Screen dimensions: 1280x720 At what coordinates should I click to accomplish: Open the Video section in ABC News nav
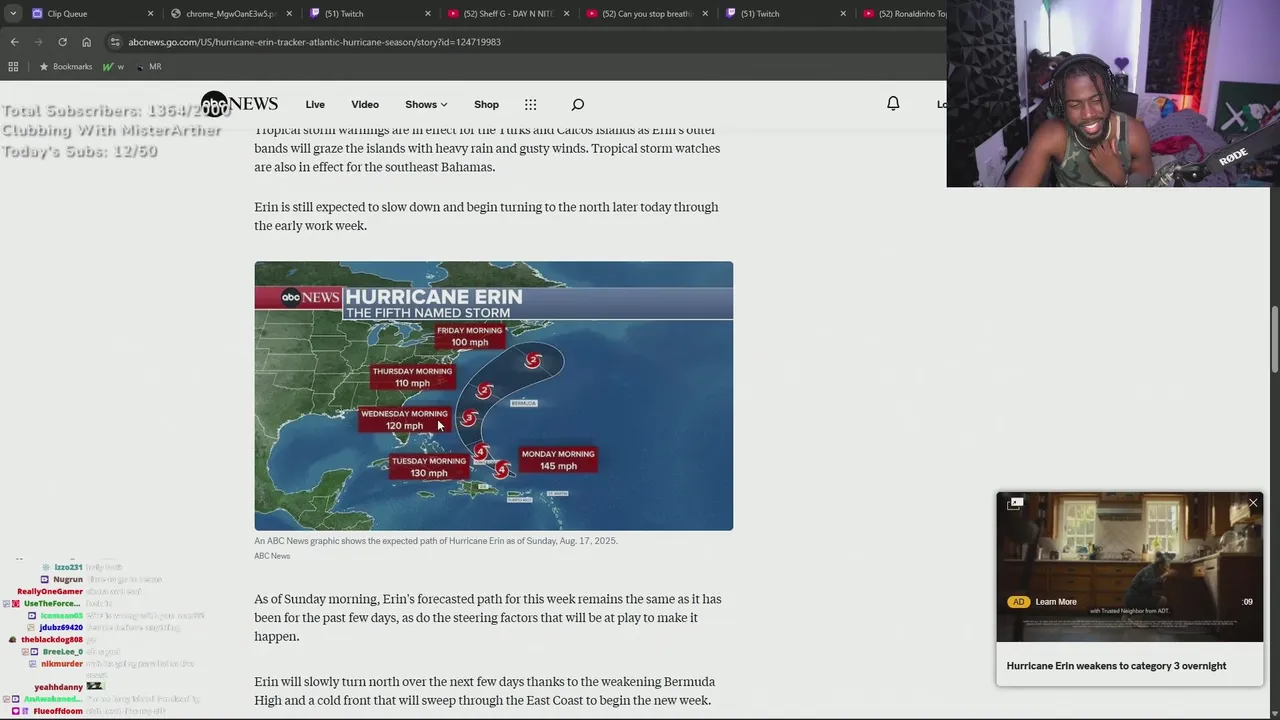[365, 105]
